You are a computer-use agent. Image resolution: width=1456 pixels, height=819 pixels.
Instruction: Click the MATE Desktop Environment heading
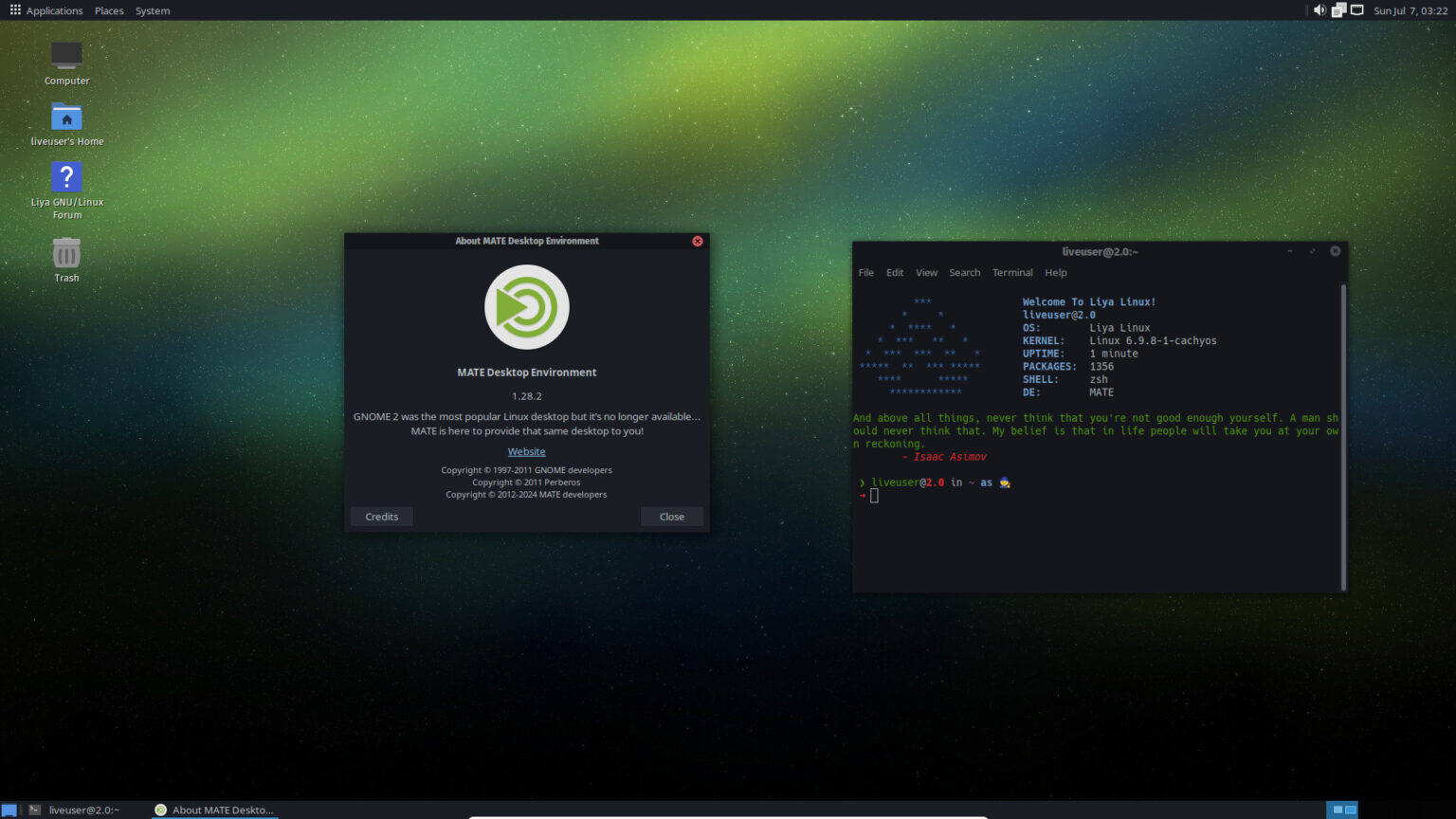pyautogui.click(x=527, y=373)
